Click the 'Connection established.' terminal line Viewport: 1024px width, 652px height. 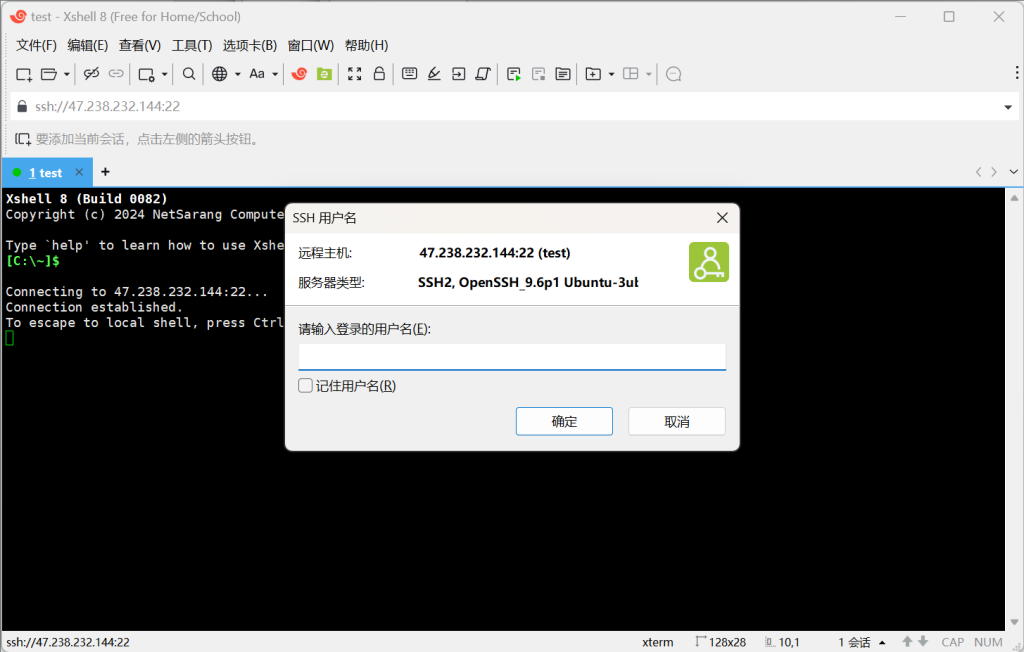tap(94, 307)
